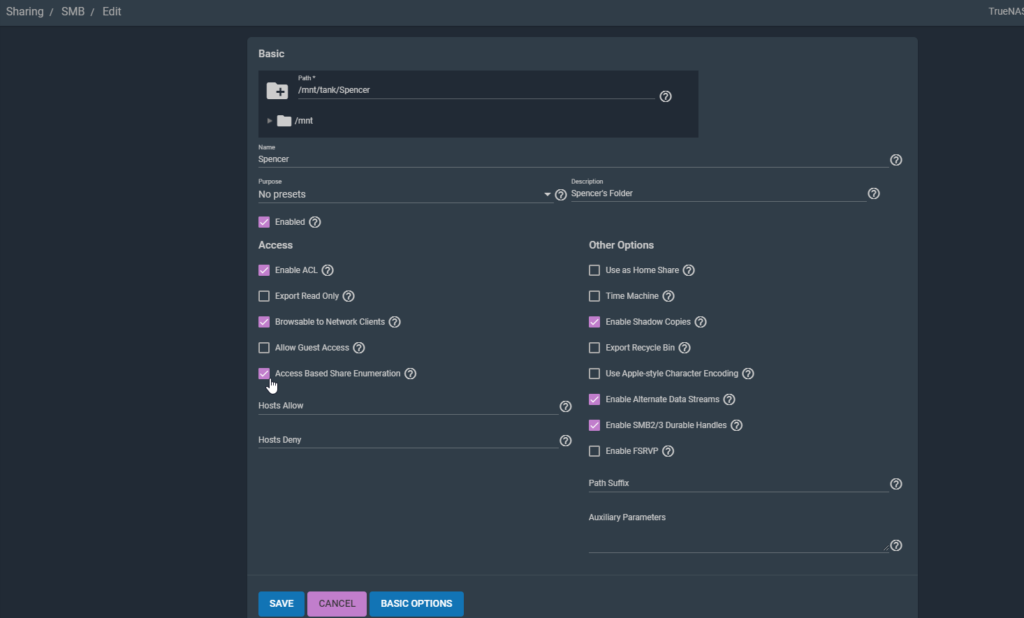
Task: Check Allow Guest Access
Action: [264, 348]
